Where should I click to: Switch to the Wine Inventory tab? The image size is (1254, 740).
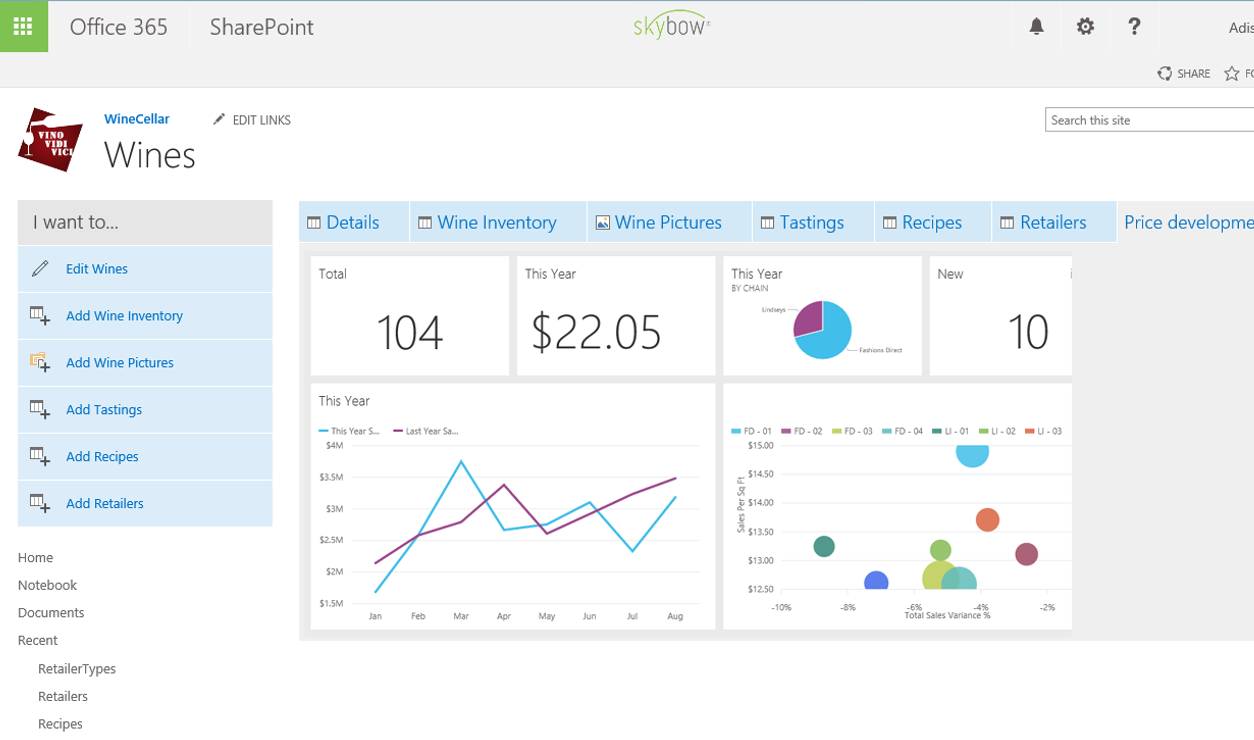point(497,222)
